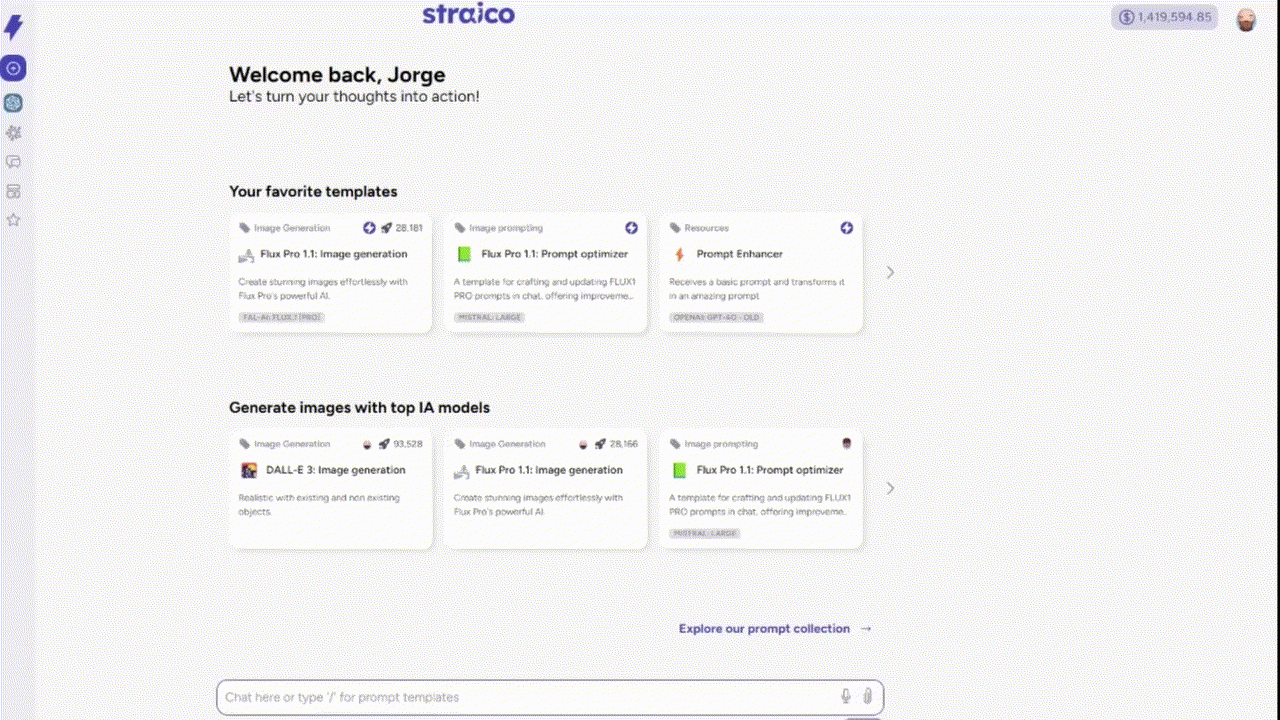Click bolt badge on favorite Flux Prompt optimizer card

tap(631, 228)
